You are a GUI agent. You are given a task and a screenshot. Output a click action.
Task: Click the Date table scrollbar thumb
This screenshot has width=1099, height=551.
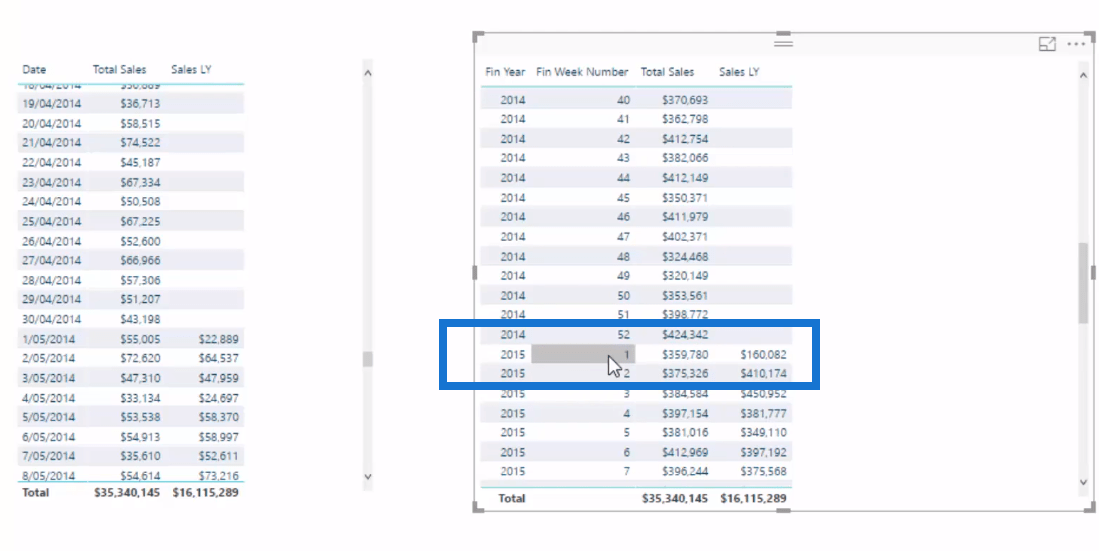click(367, 359)
